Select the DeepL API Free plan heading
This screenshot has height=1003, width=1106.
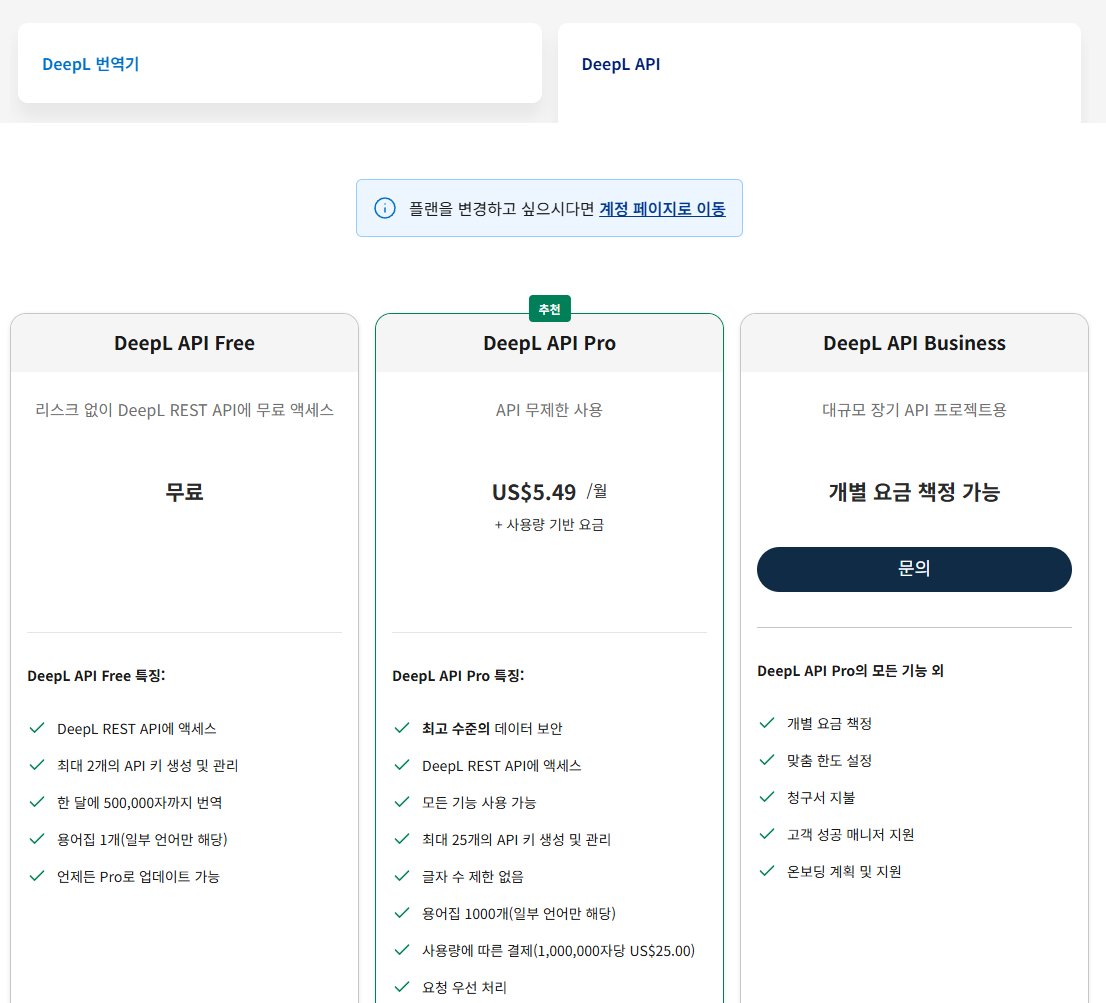pyautogui.click(x=184, y=343)
